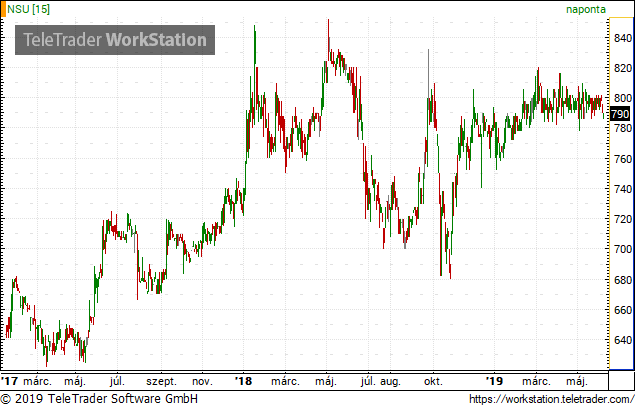Image resolution: width=635 pixels, height=408 pixels.
Task: Click the current price tag 790
Action: coord(620,114)
